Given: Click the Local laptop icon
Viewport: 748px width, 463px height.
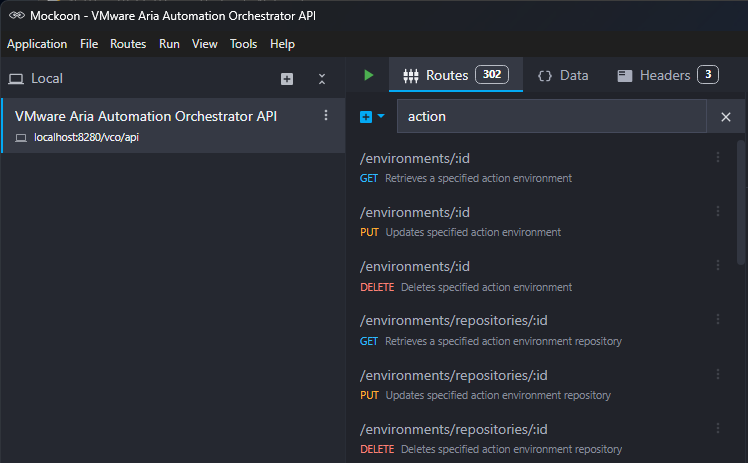Looking at the screenshot, I should 16,79.
